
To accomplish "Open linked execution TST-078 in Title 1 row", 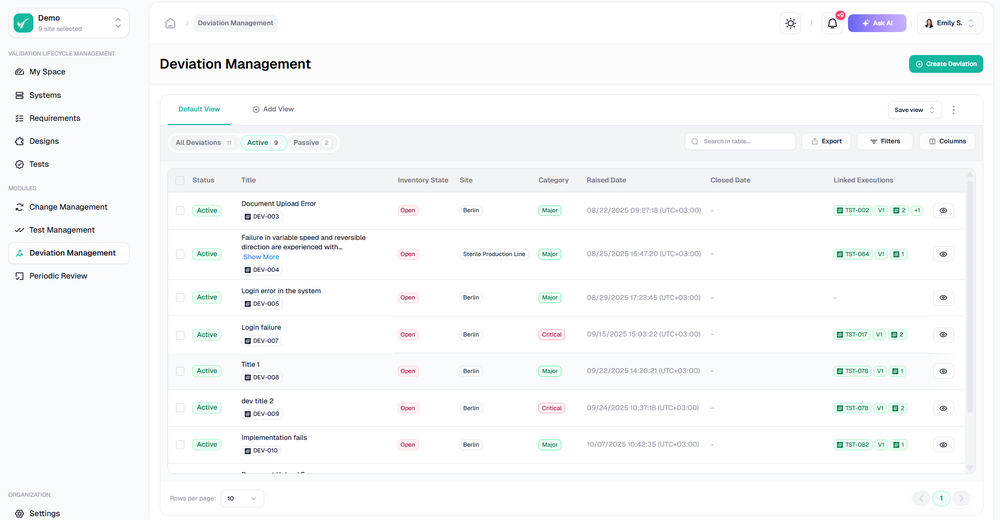I will tap(852, 371).
